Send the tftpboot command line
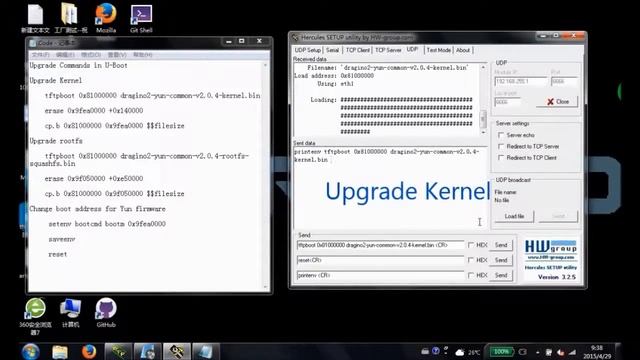Image resolution: width=640 pixels, height=360 pixels. point(501,245)
